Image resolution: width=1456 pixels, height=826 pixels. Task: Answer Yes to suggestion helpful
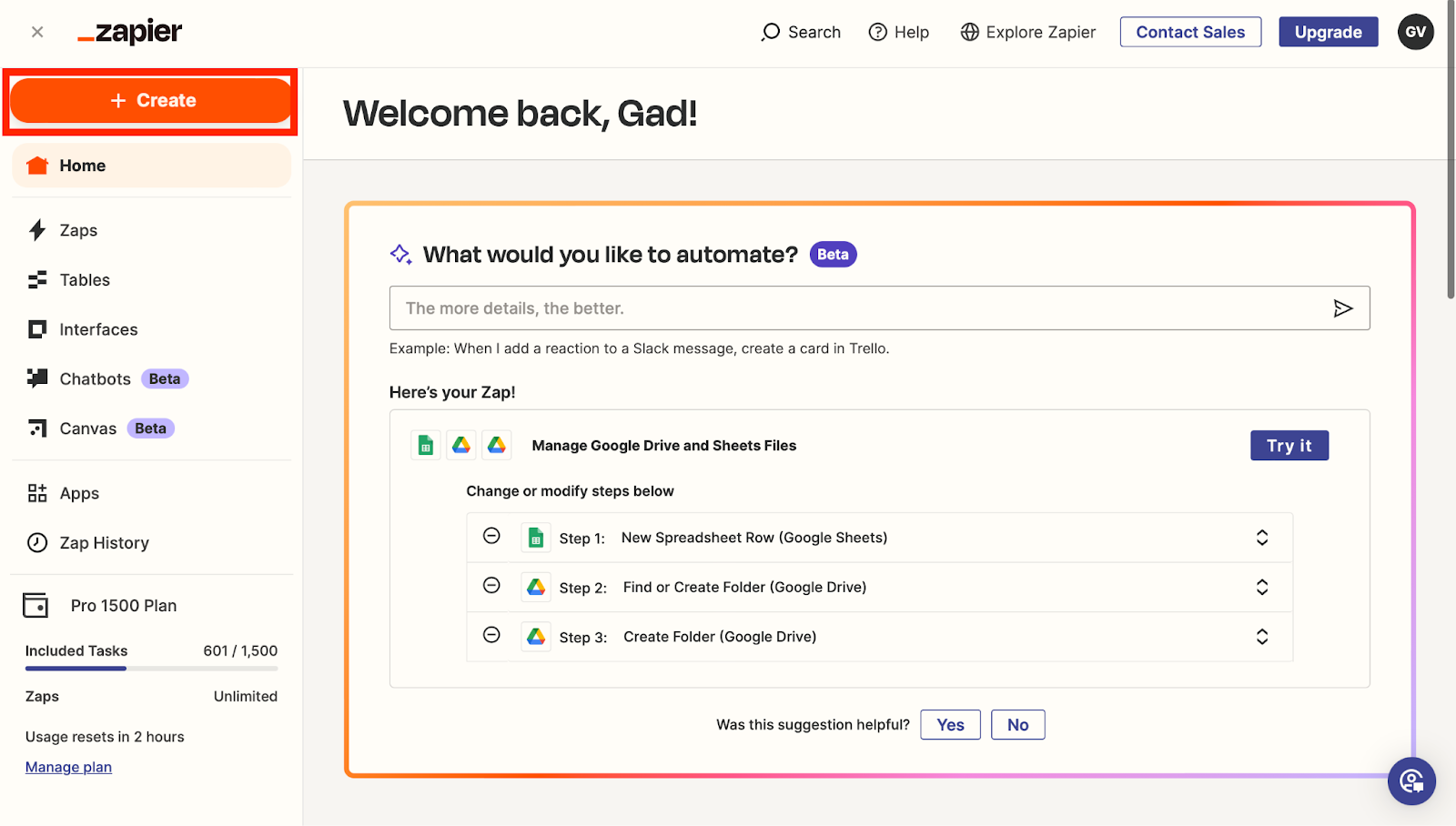click(950, 725)
